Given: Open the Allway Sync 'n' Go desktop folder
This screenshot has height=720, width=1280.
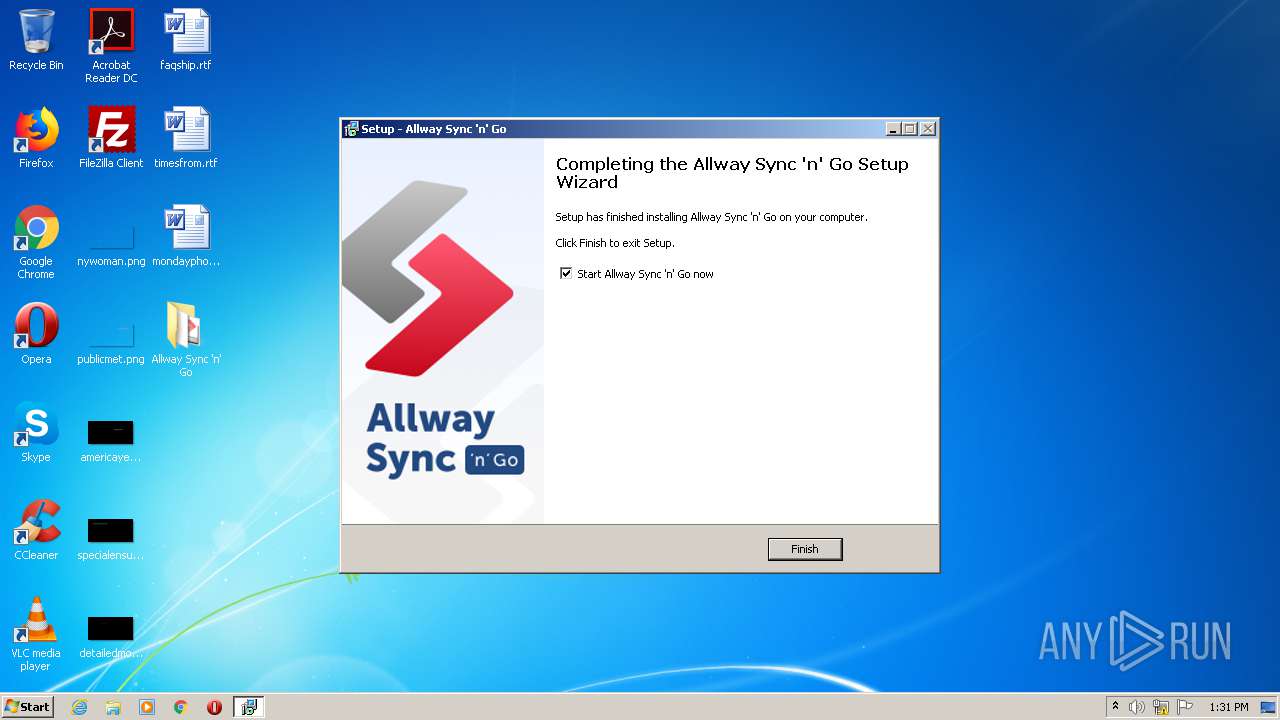Looking at the screenshot, I should coord(186,340).
